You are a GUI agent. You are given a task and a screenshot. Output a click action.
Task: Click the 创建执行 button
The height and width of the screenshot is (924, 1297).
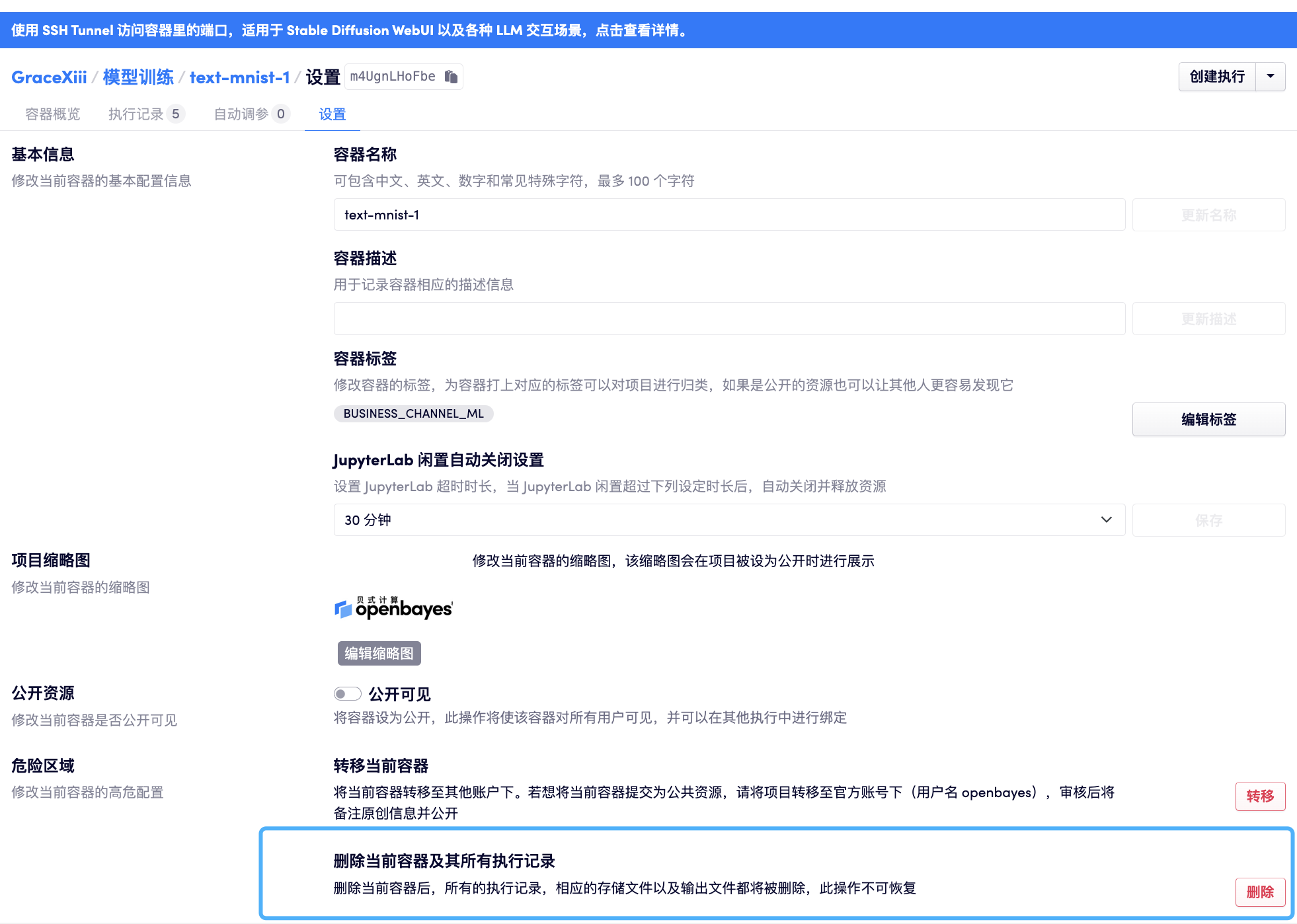[1217, 77]
